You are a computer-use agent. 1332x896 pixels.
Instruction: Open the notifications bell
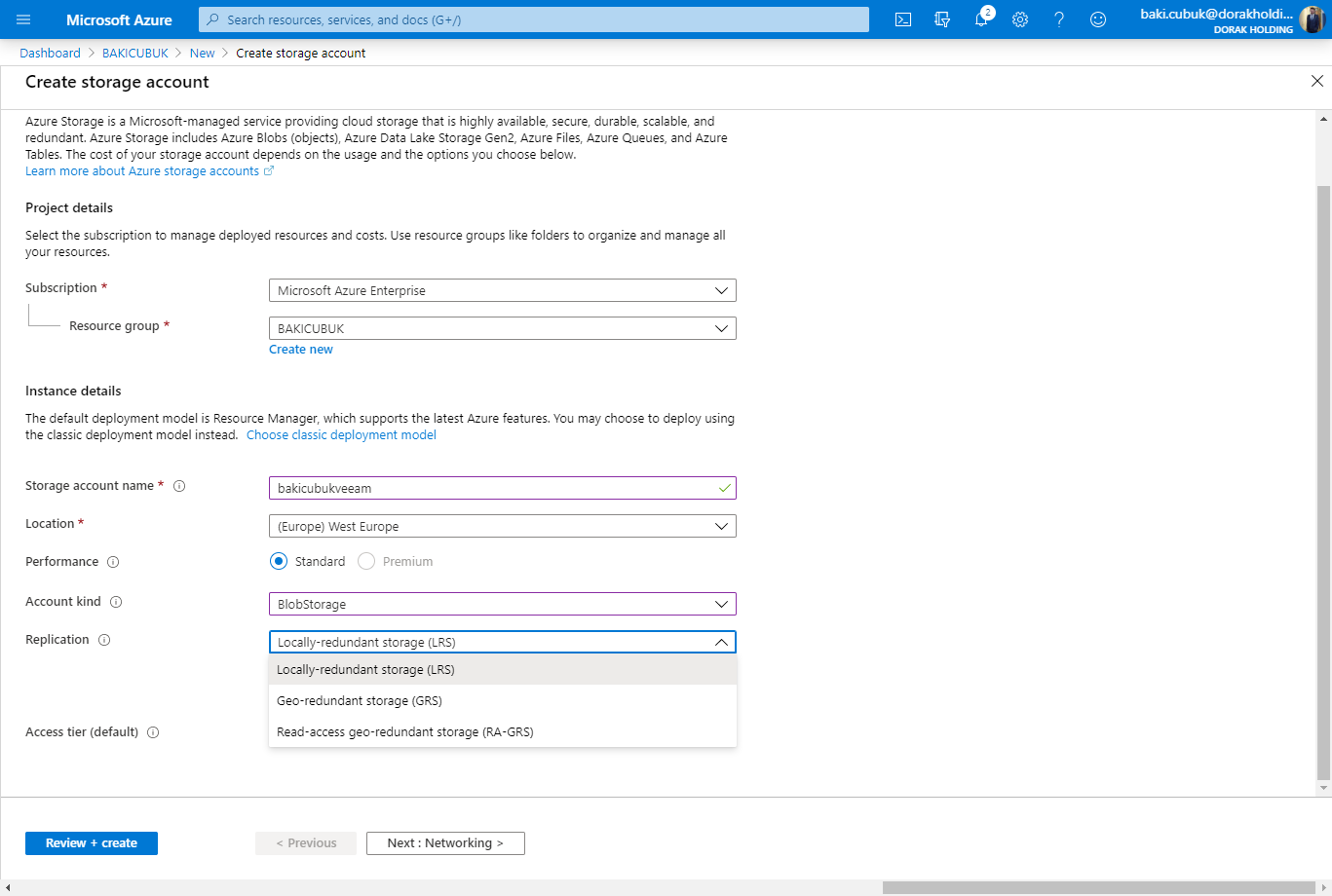click(981, 19)
